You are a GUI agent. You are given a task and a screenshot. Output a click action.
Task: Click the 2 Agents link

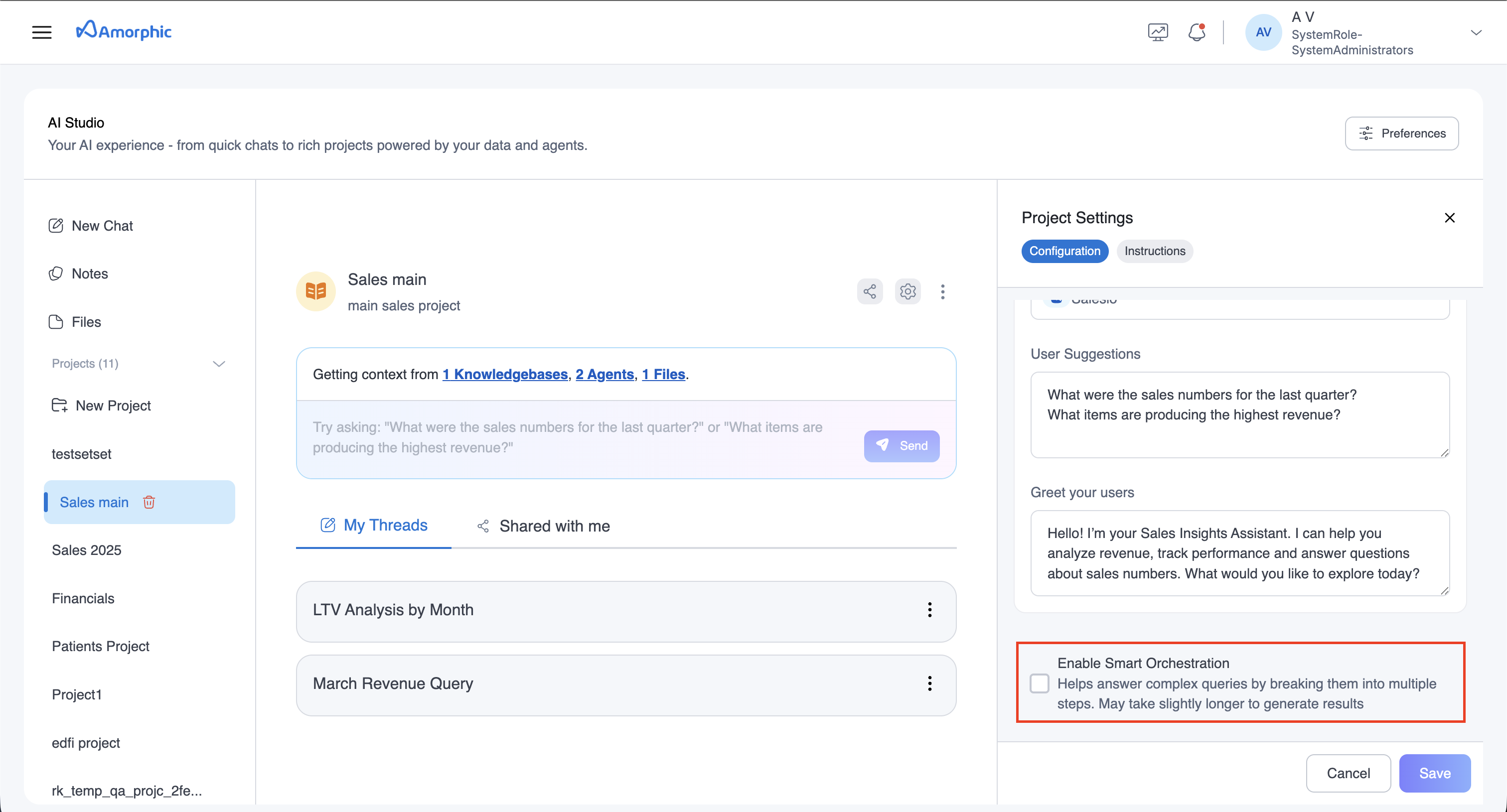coord(604,374)
